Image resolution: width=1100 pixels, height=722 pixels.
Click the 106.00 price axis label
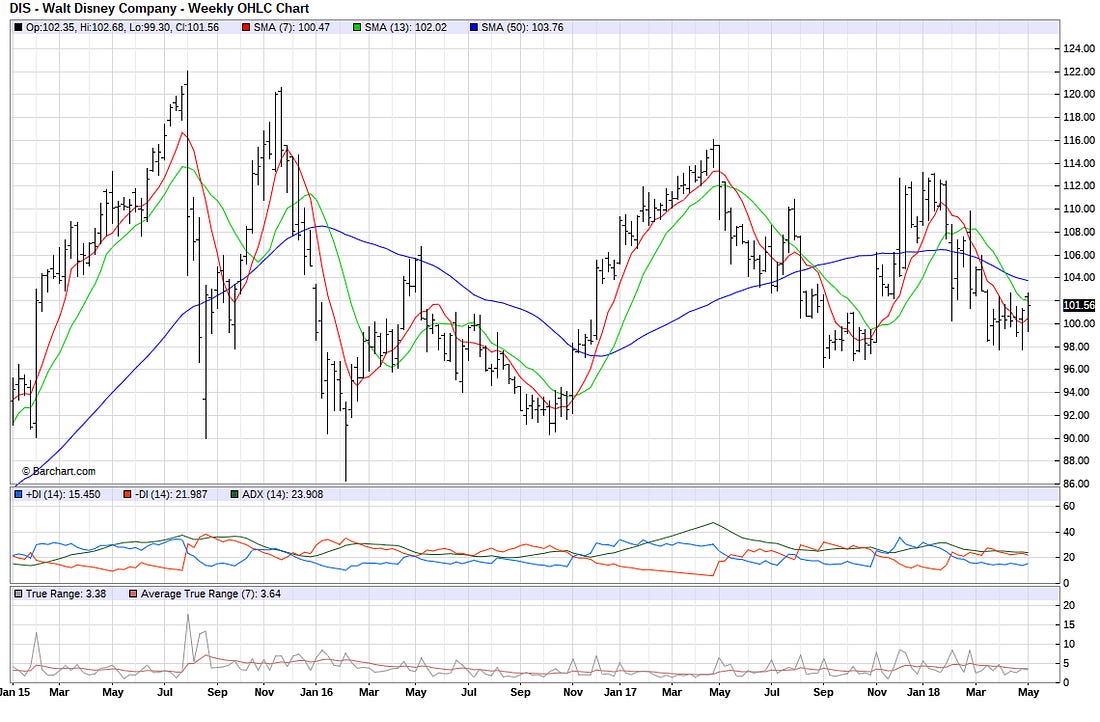(1079, 255)
